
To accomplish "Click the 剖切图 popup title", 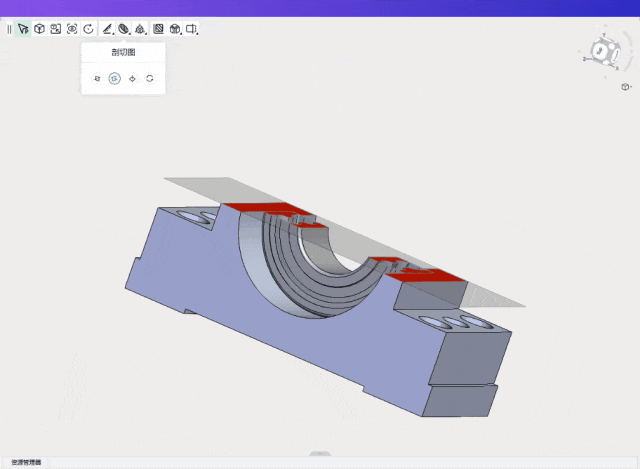I will point(123,52).
